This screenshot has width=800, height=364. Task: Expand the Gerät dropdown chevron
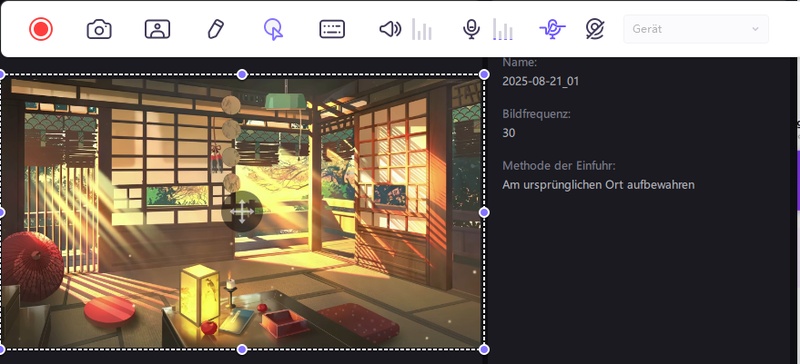[x=756, y=29]
